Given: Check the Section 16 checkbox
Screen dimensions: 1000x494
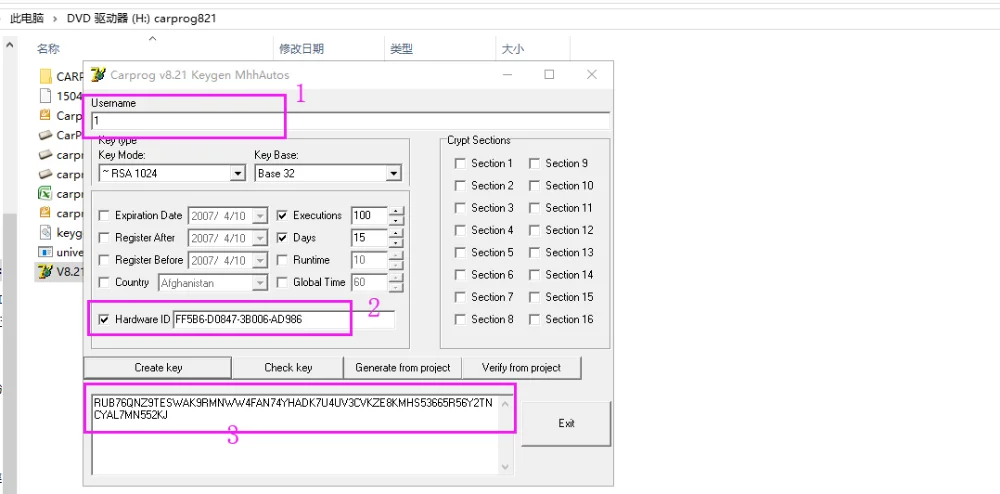Looking at the screenshot, I should [x=534, y=319].
